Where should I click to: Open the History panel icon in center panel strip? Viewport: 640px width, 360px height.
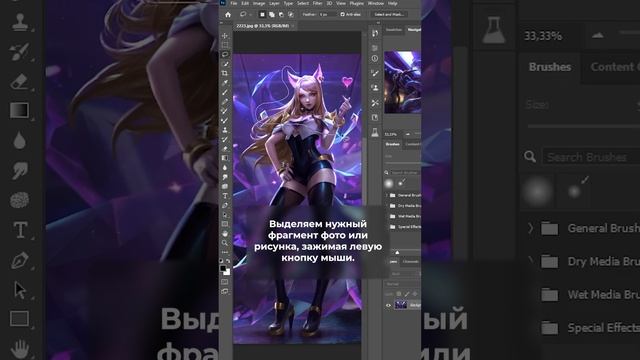[375, 33]
